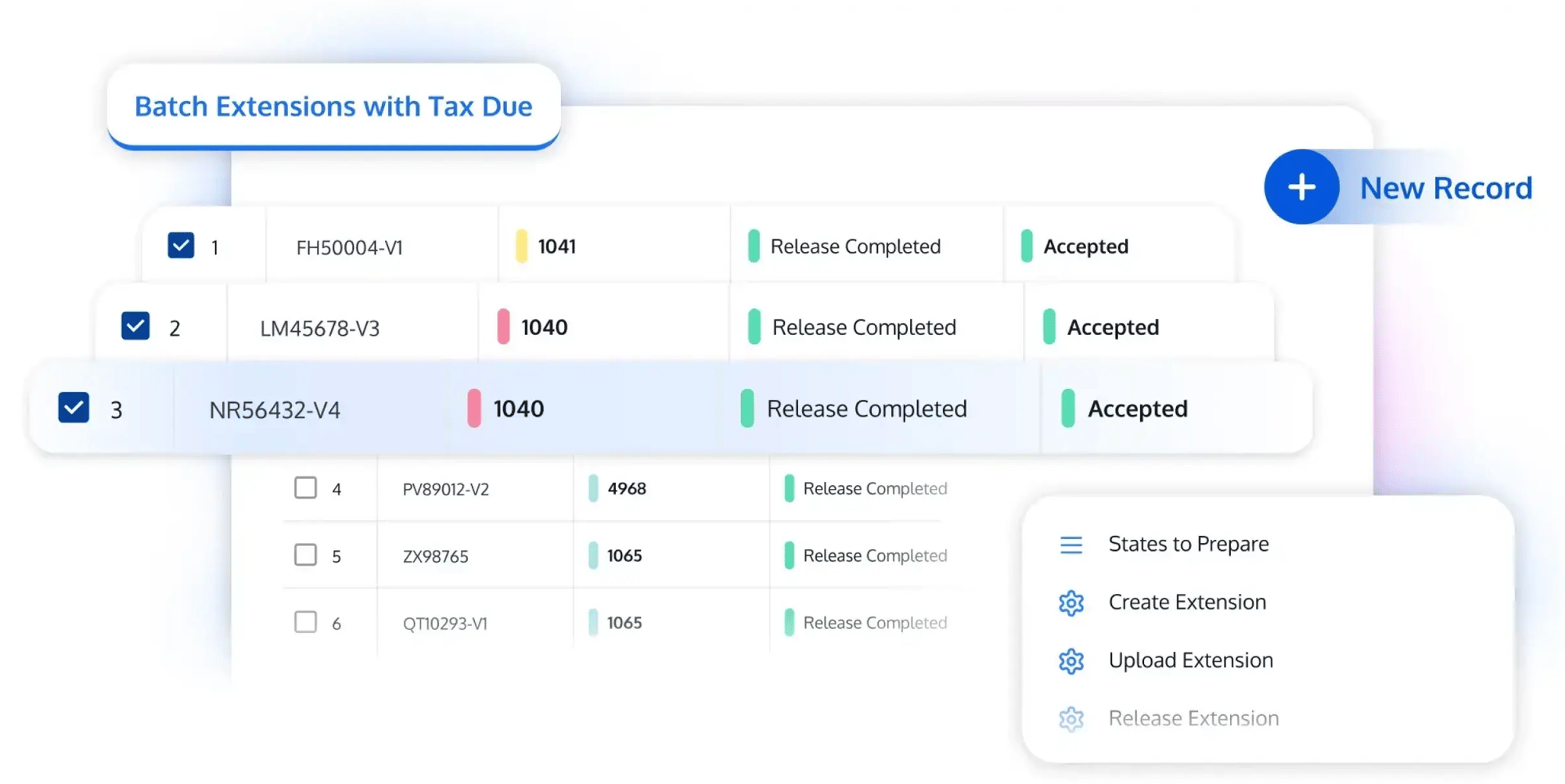Open Create Extension from the menu
1565x784 pixels.
(1188, 602)
